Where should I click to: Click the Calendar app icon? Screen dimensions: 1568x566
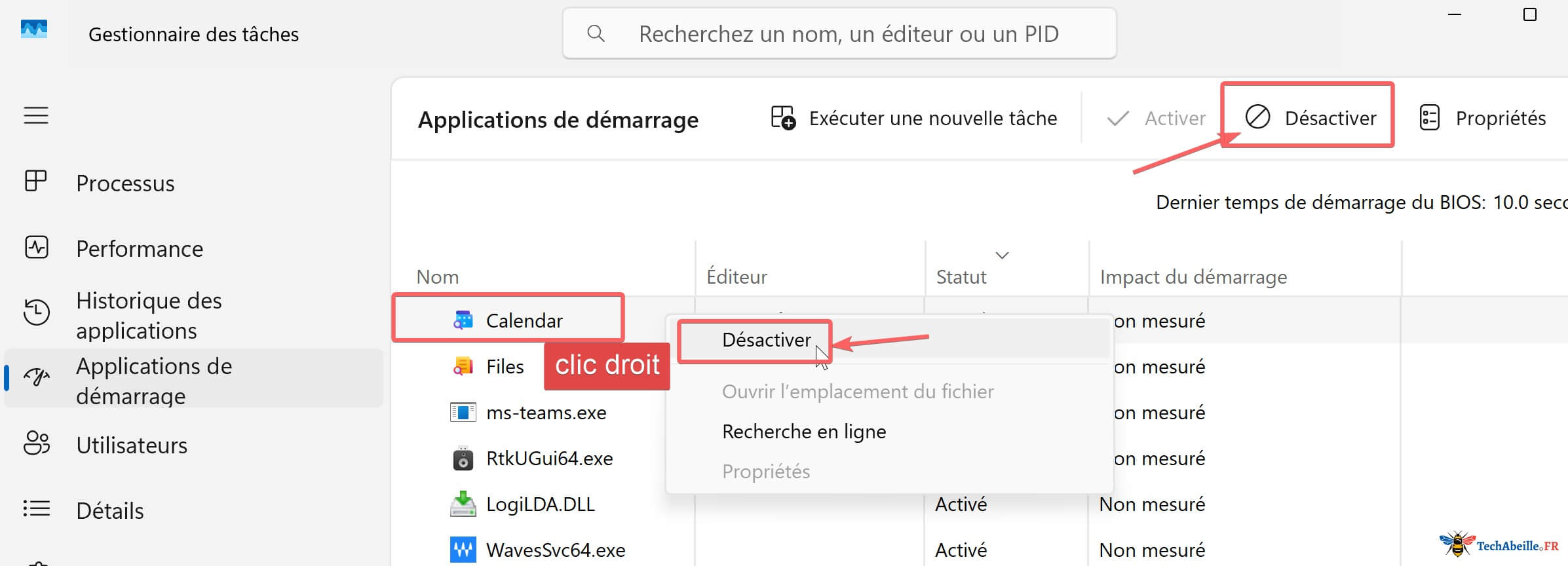pos(463,320)
